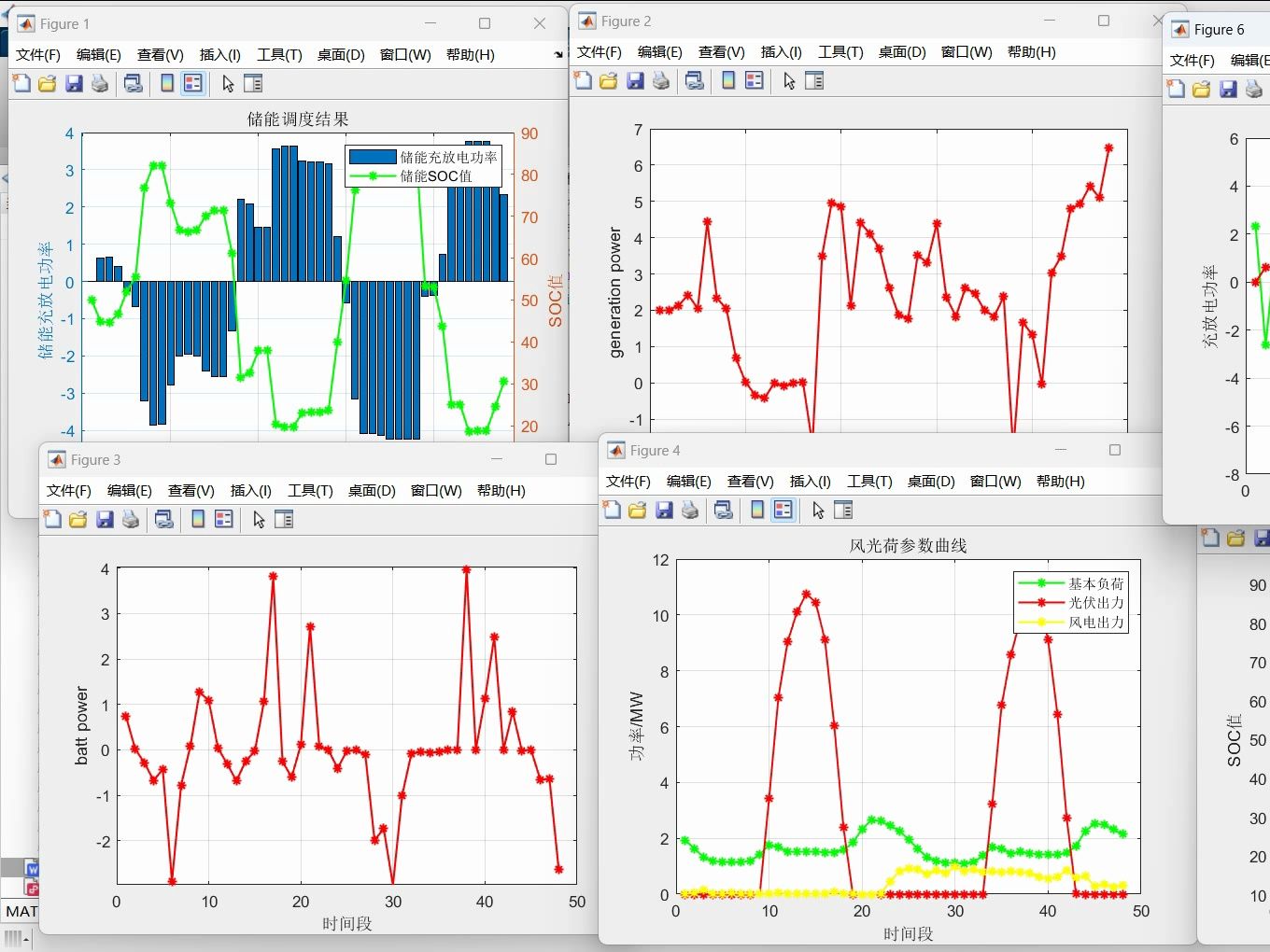Viewport: 1270px width, 952px height.
Task: Click the batt power axis label in Figure 3
Action: (x=81, y=726)
